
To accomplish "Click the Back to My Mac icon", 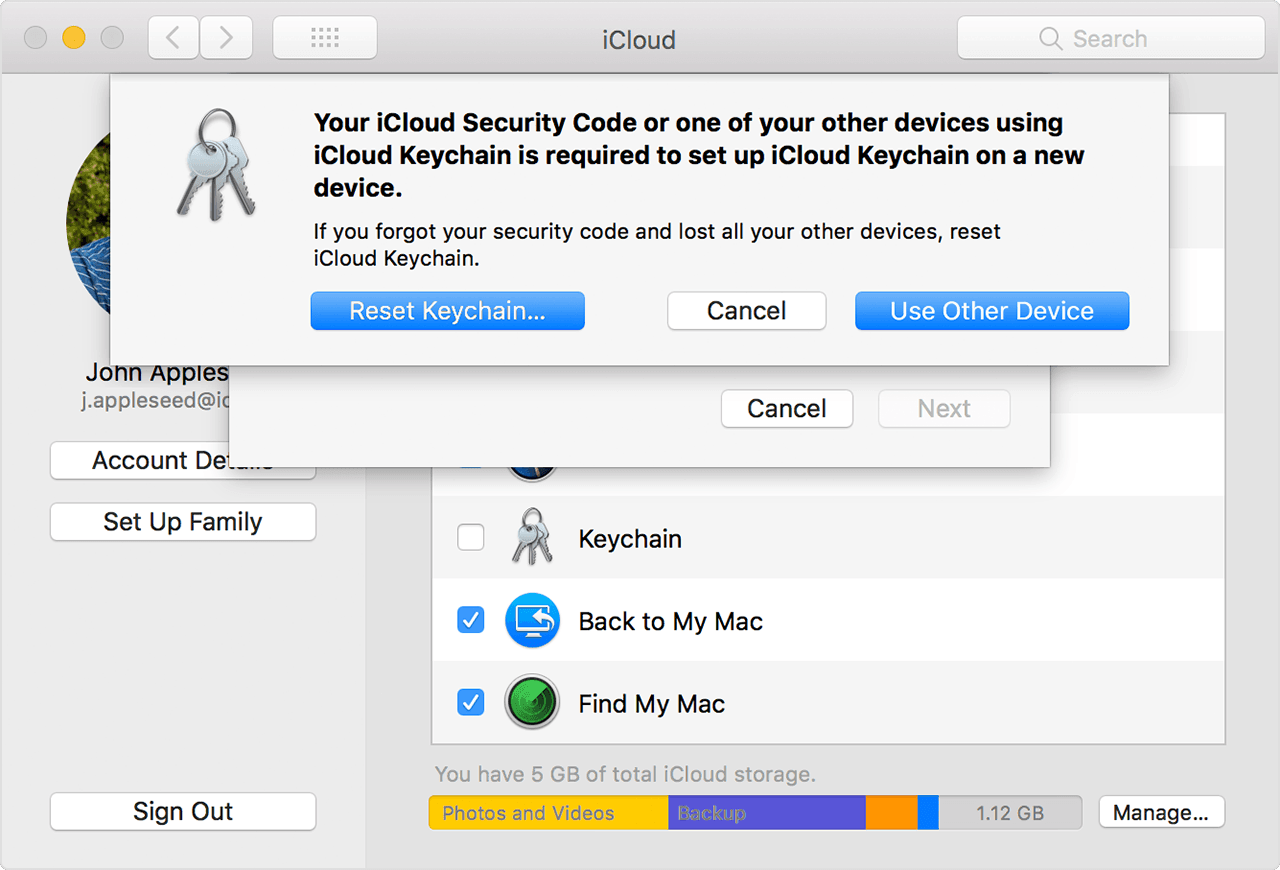I will [532, 620].
